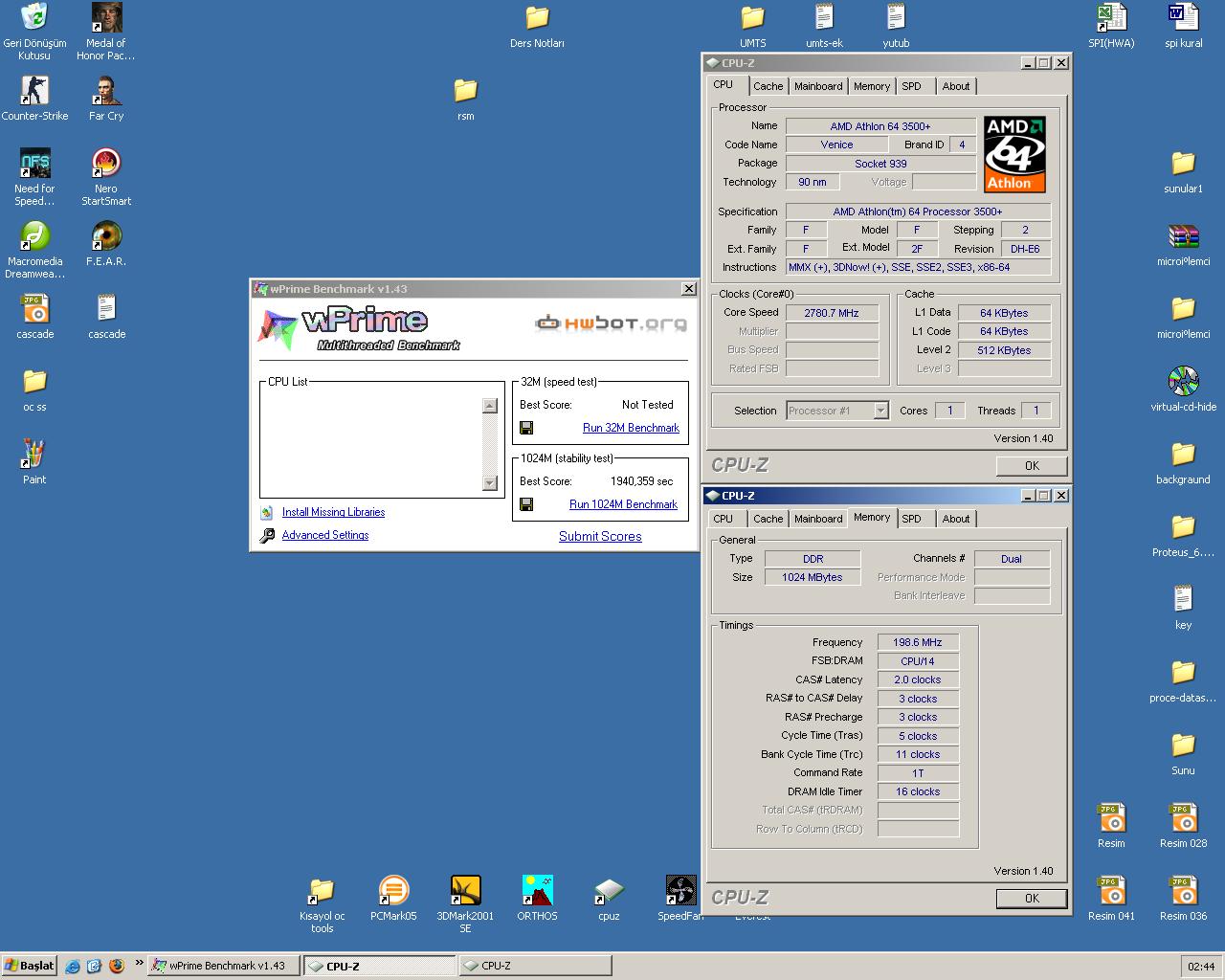Switch to Cache tab in upper CPU-Z

coord(768,86)
